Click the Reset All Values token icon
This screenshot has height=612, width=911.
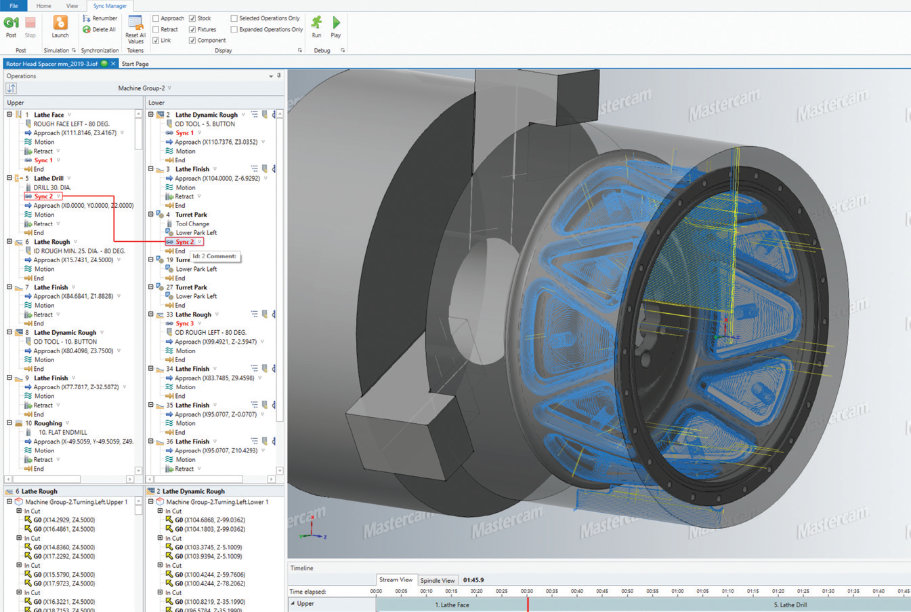click(135, 23)
